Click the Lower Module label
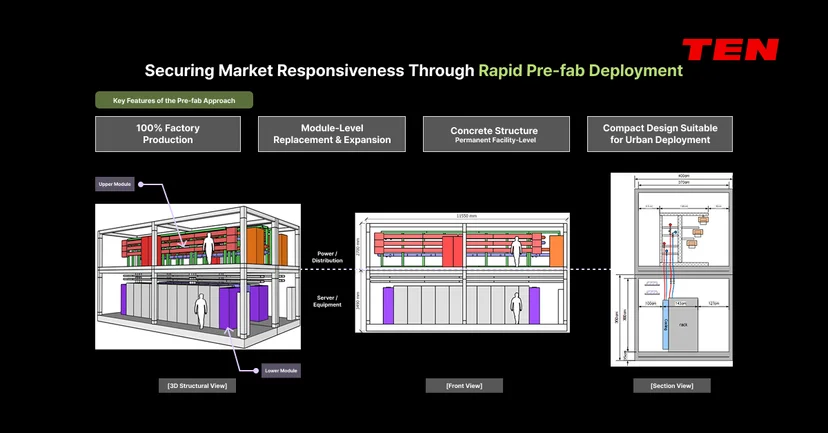The image size is (828, 433). tap(281, 371)
